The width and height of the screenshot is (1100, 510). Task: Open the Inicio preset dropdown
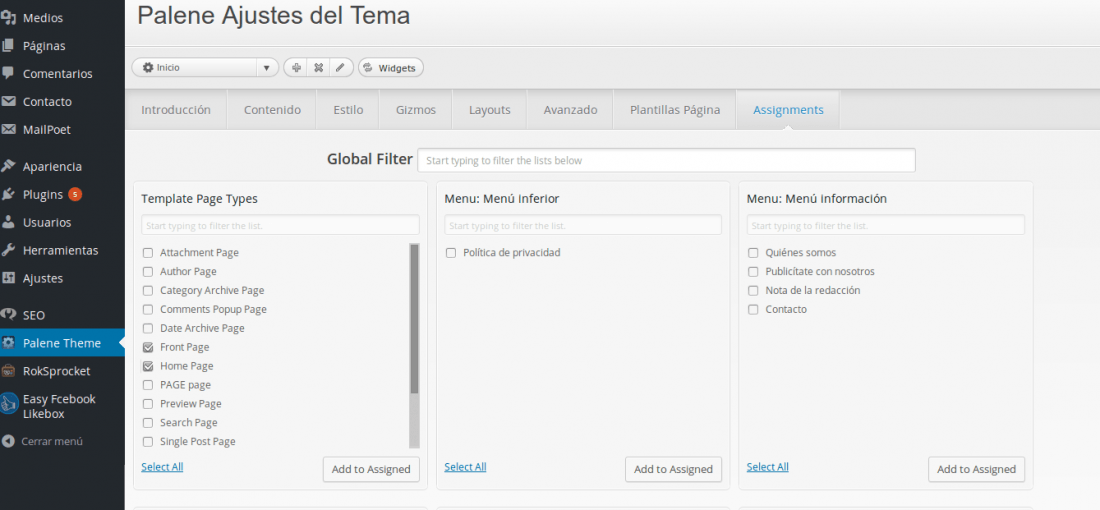point(206,68)
